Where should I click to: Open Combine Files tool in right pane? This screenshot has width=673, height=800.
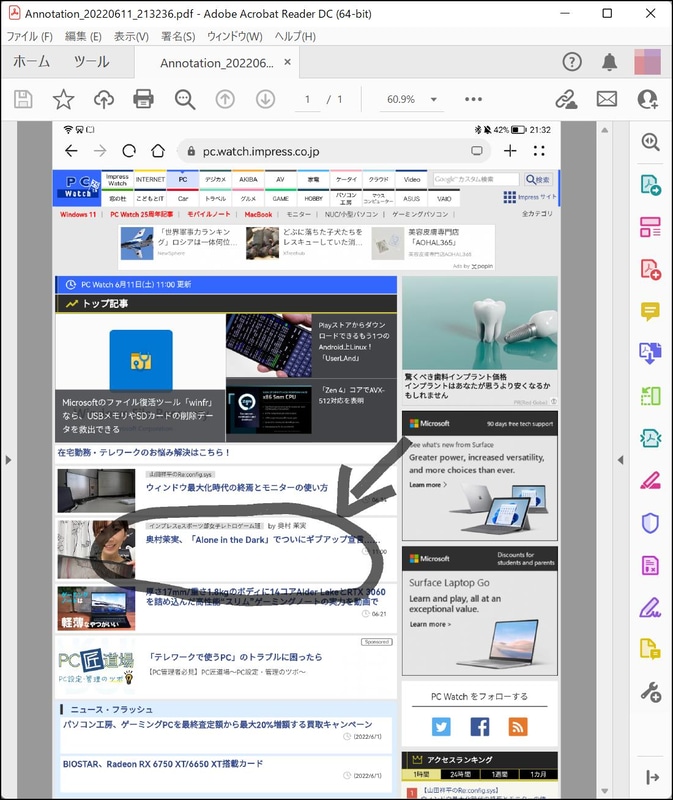(x=650, y=353)
